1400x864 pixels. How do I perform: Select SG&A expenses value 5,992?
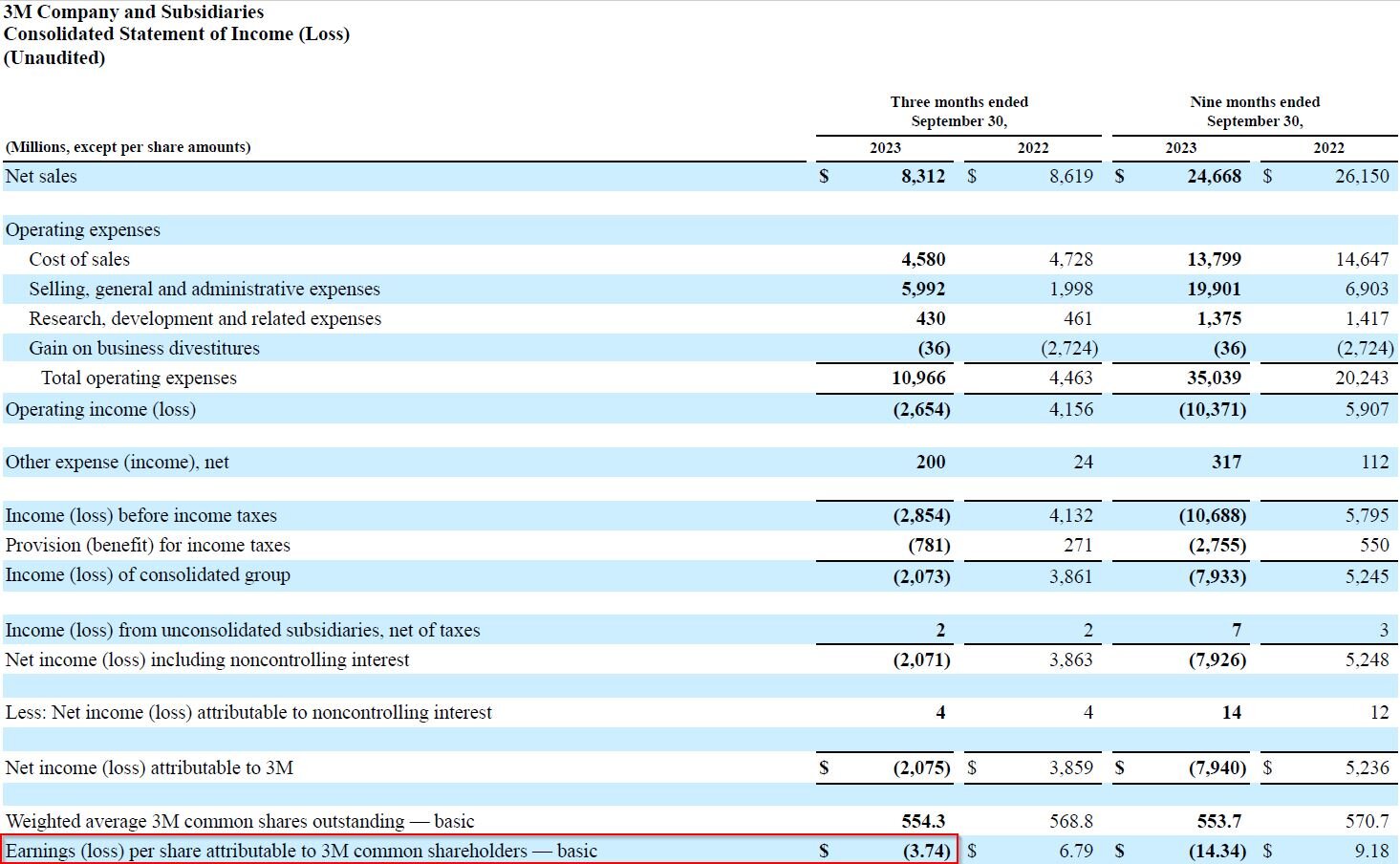tap(923, 289)
